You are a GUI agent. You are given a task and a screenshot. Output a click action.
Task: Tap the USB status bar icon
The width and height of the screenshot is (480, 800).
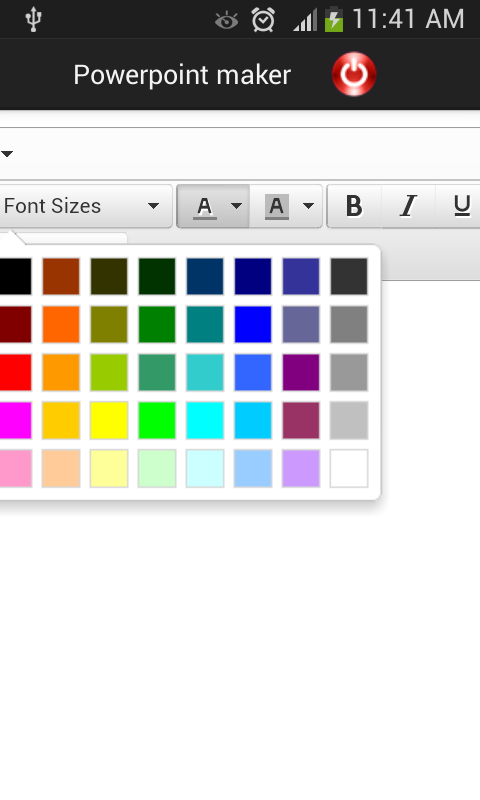[x=33, y=19]
